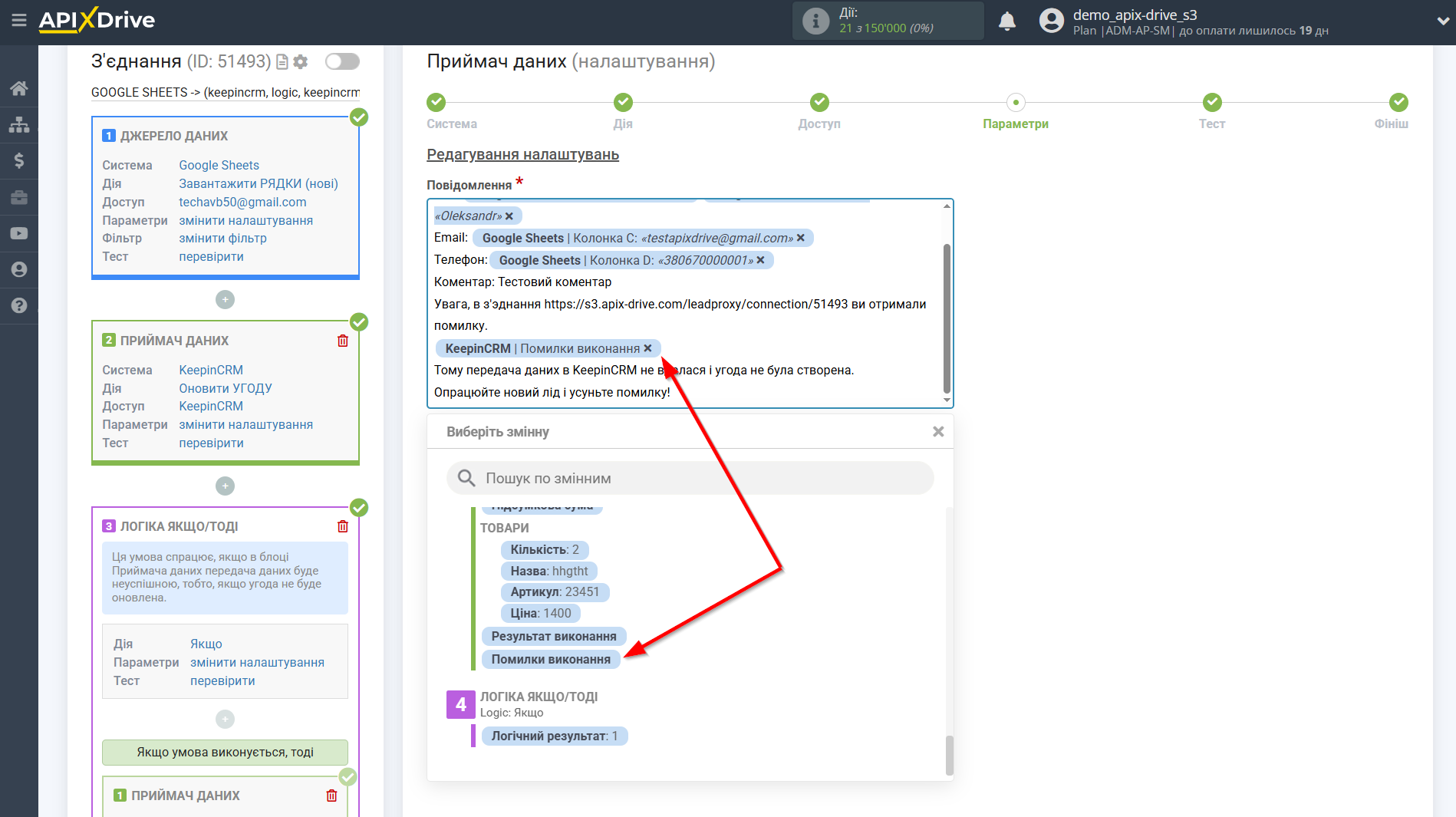Click Якщо action link in logic block
The height and width of the screenshot is (817, 1456).
coord(206,644)
